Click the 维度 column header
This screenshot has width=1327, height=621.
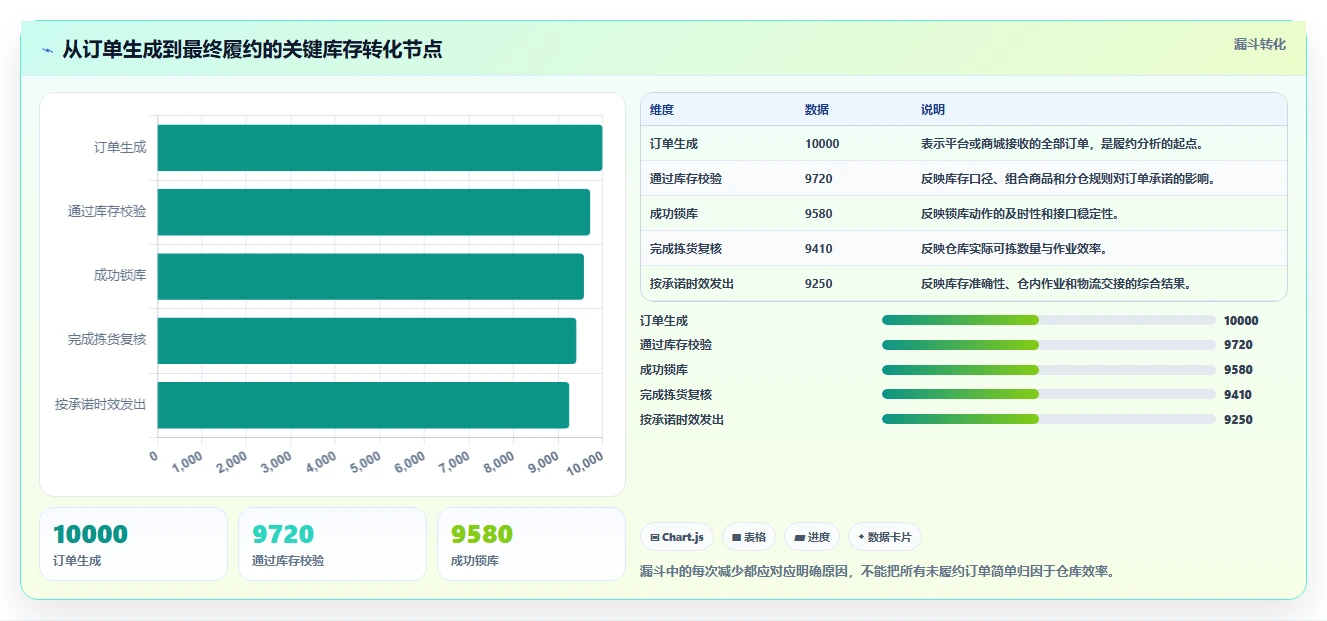(662, 110)
